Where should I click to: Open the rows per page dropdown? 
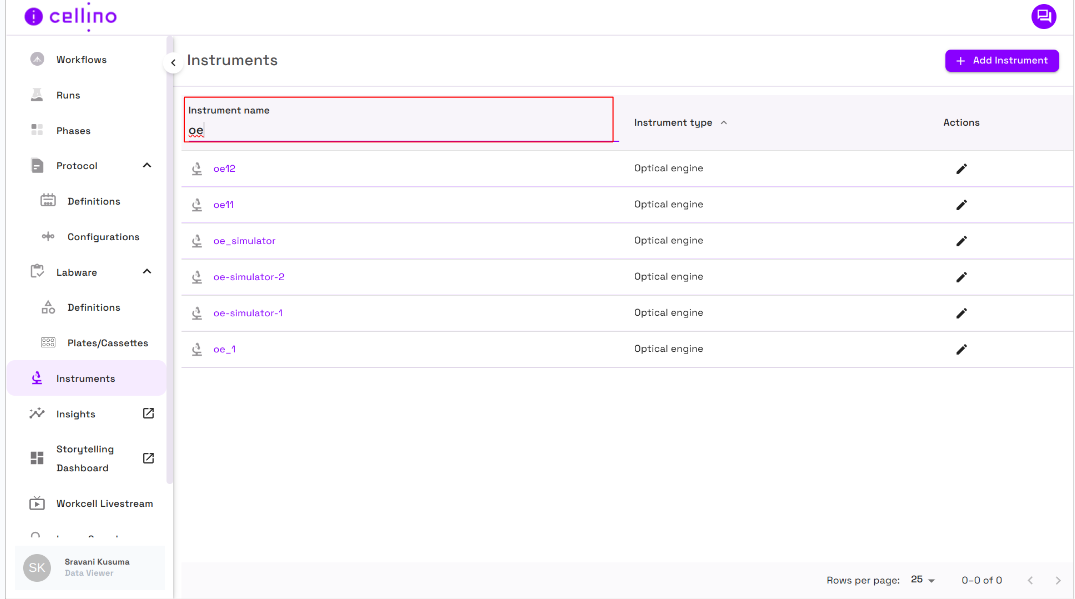[922, 580]
